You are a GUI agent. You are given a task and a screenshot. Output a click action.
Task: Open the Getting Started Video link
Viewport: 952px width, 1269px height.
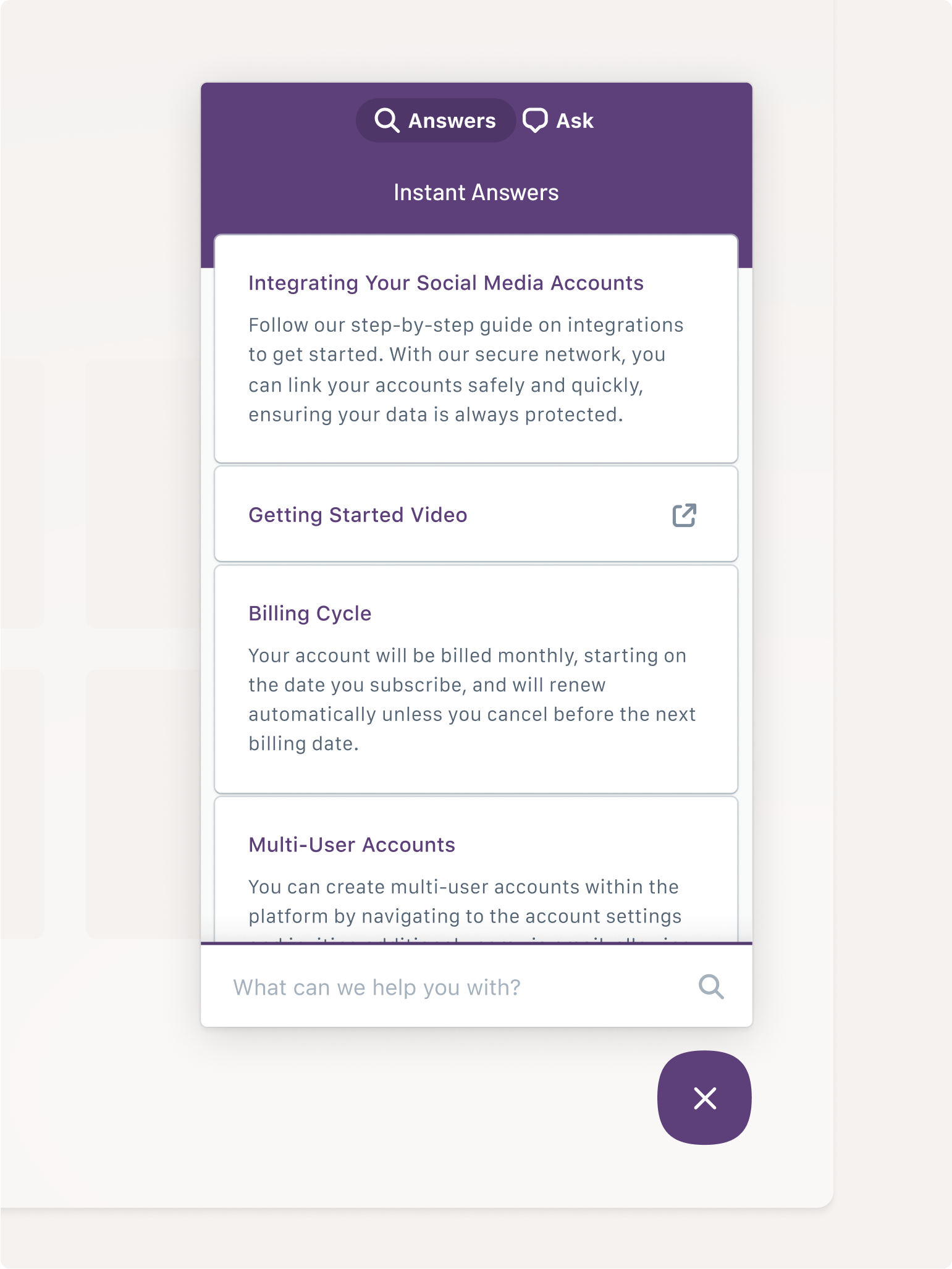(x=358, y=515)
